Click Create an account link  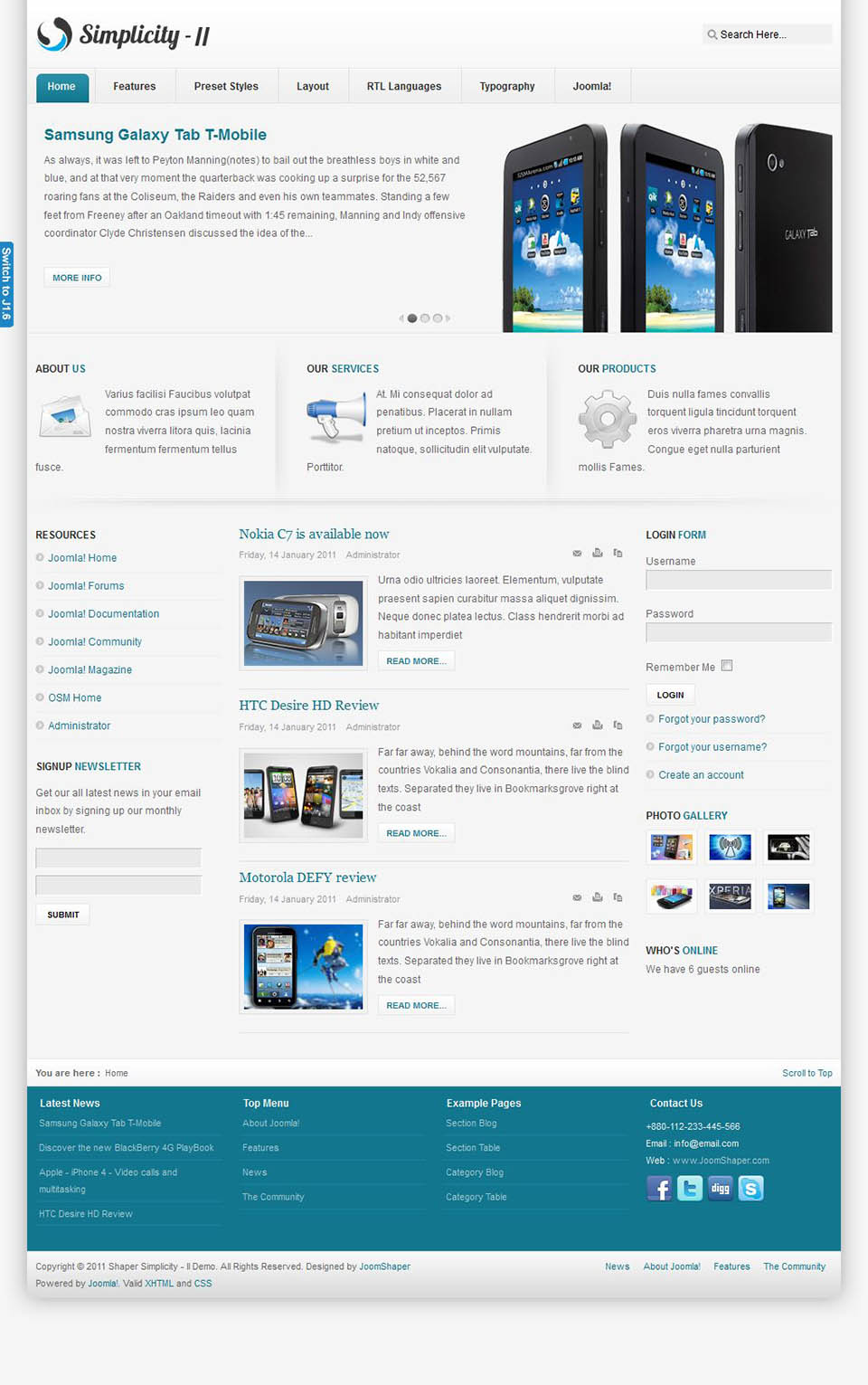[701, 775]
